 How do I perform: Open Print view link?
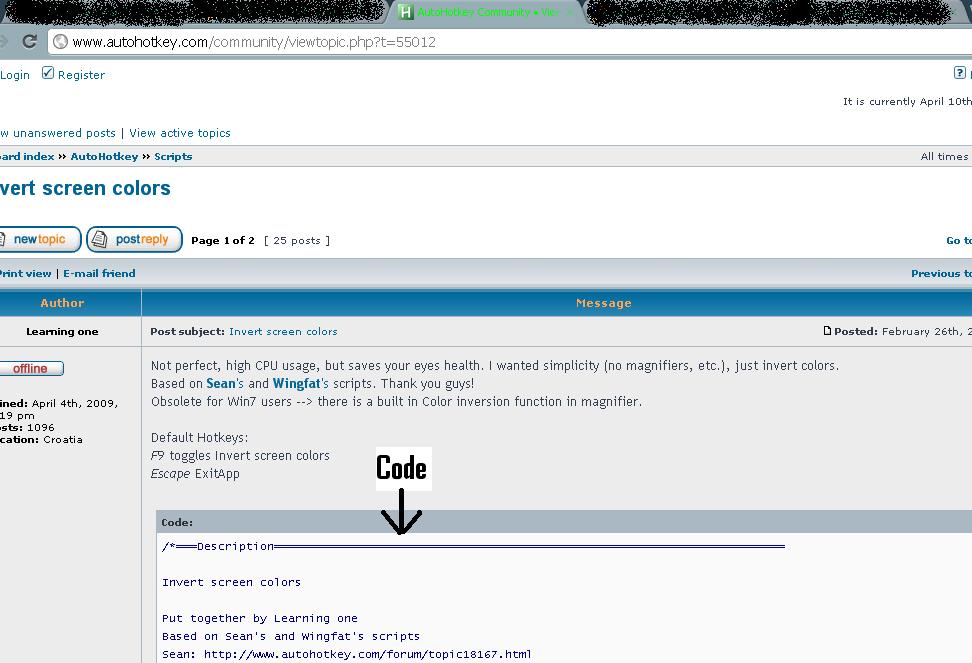25,273
